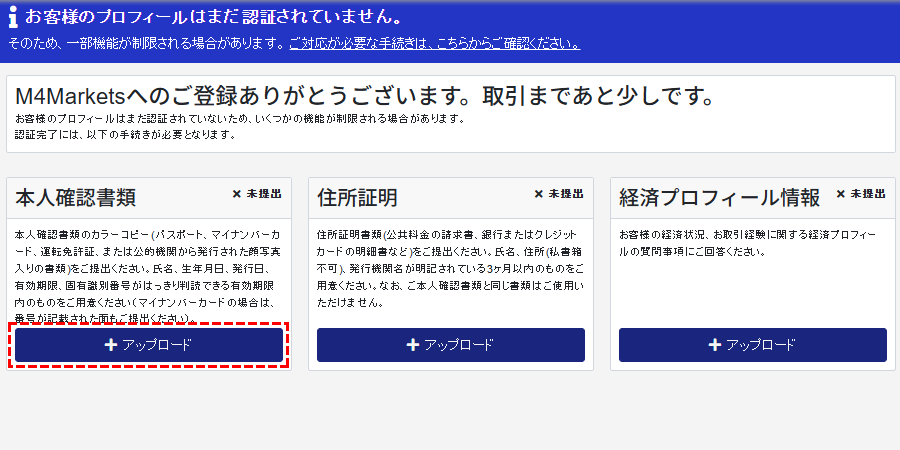Open the link ご対応が必要な手続きは、こちらからご確認ください

(x=435, y=44)
